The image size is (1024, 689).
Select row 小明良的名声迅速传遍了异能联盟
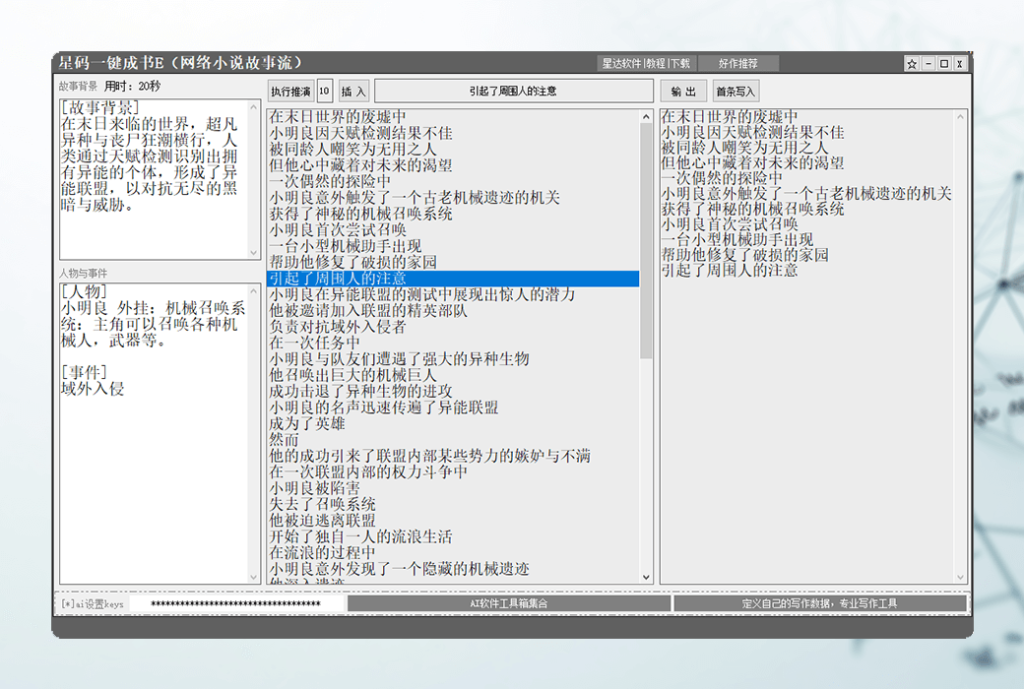pos(453,408)
